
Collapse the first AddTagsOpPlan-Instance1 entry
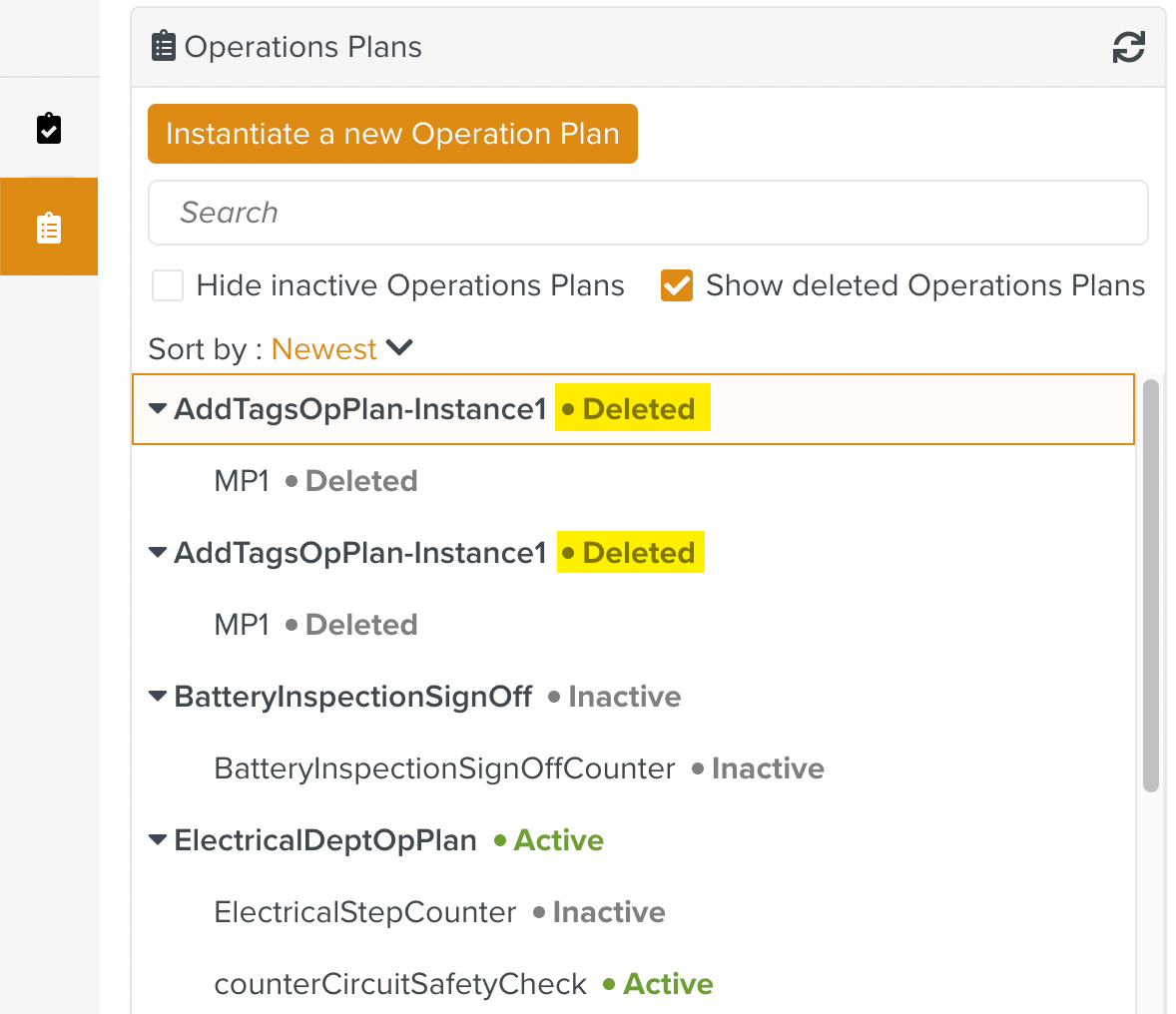(158, 409)
